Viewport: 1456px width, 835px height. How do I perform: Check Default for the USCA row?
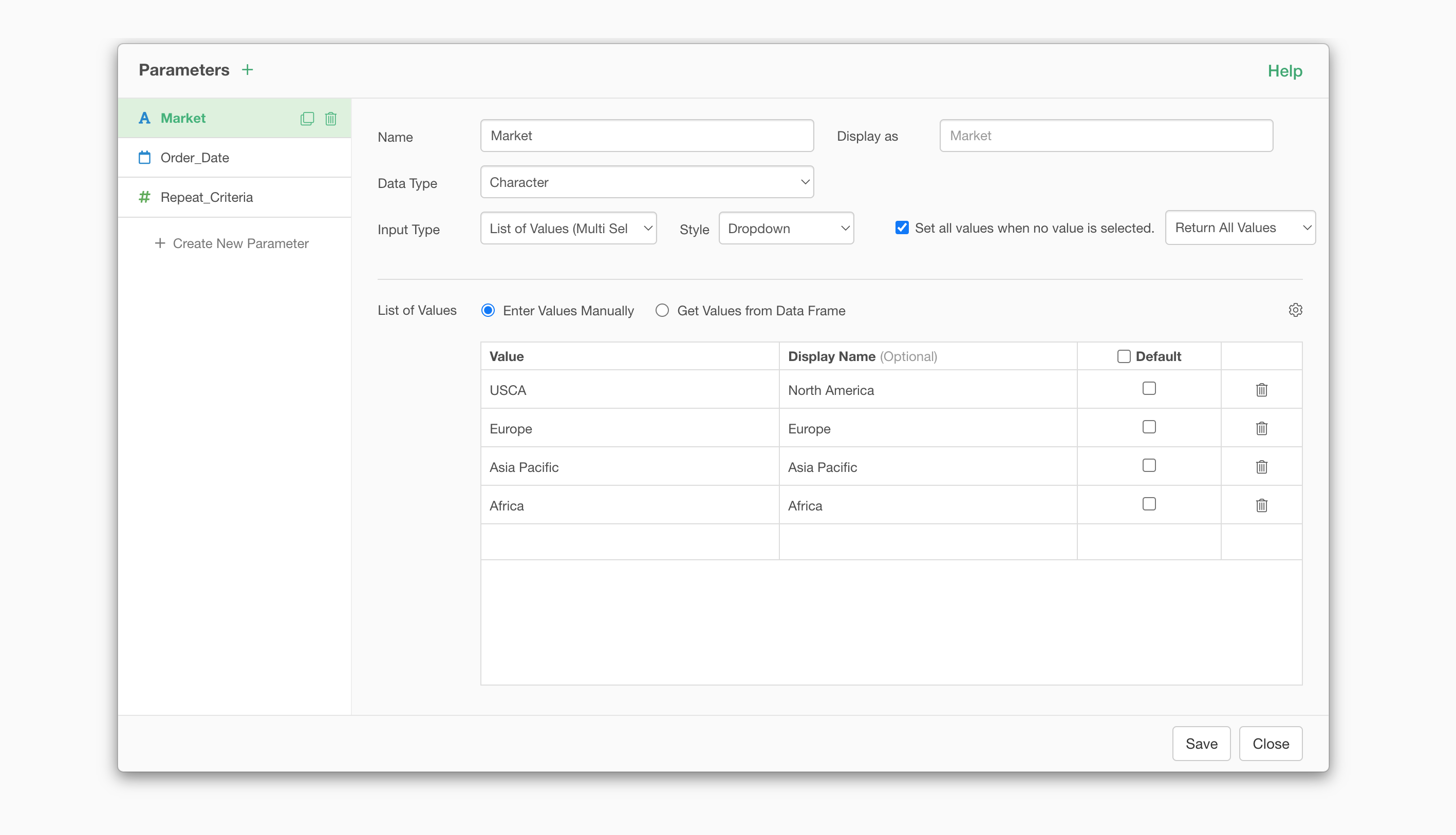[1148, 388]
